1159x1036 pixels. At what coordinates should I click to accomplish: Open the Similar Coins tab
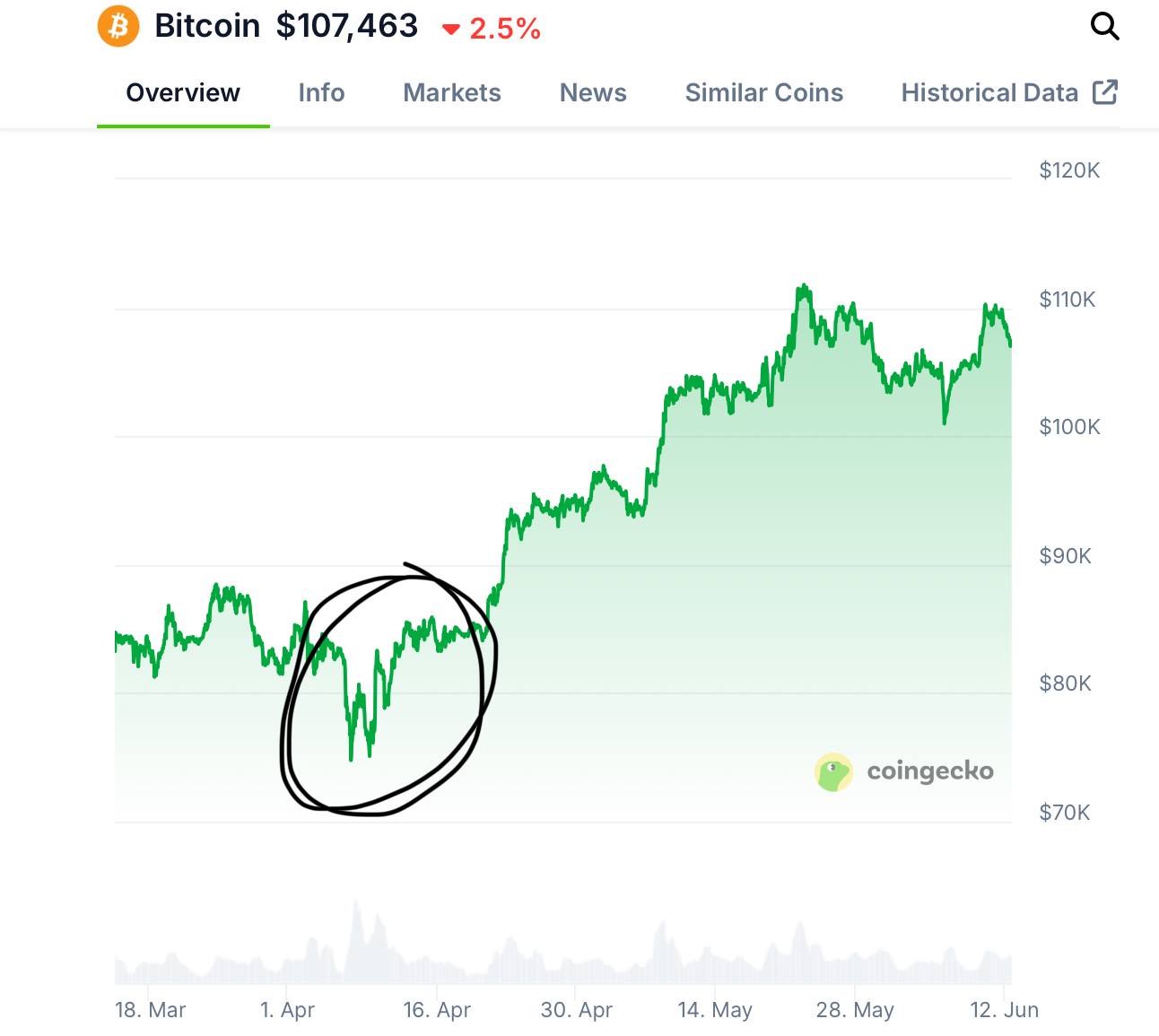[764, 93]
